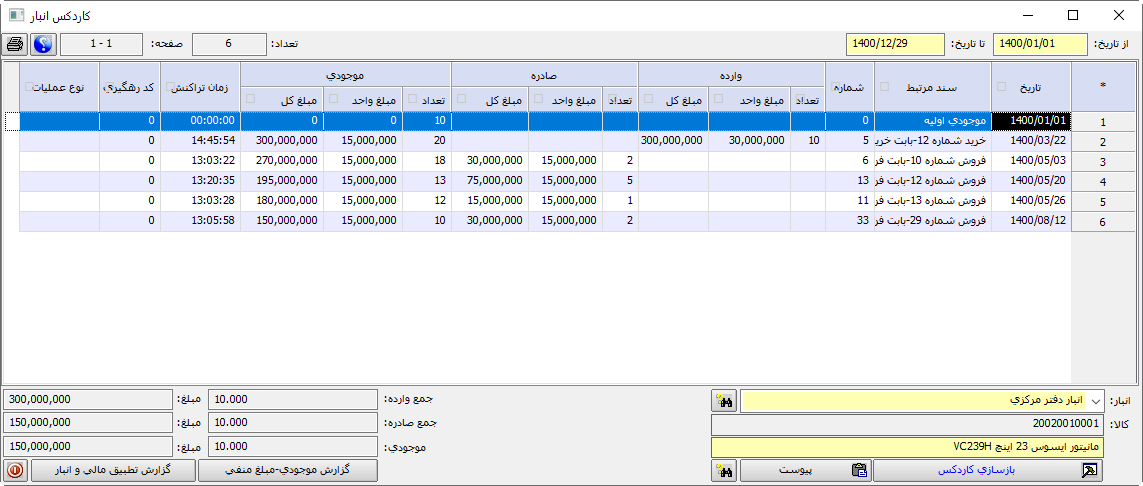Click the Kardex window icon in title bar
This screenshot has height=486, width=1143.
(17, 16)
